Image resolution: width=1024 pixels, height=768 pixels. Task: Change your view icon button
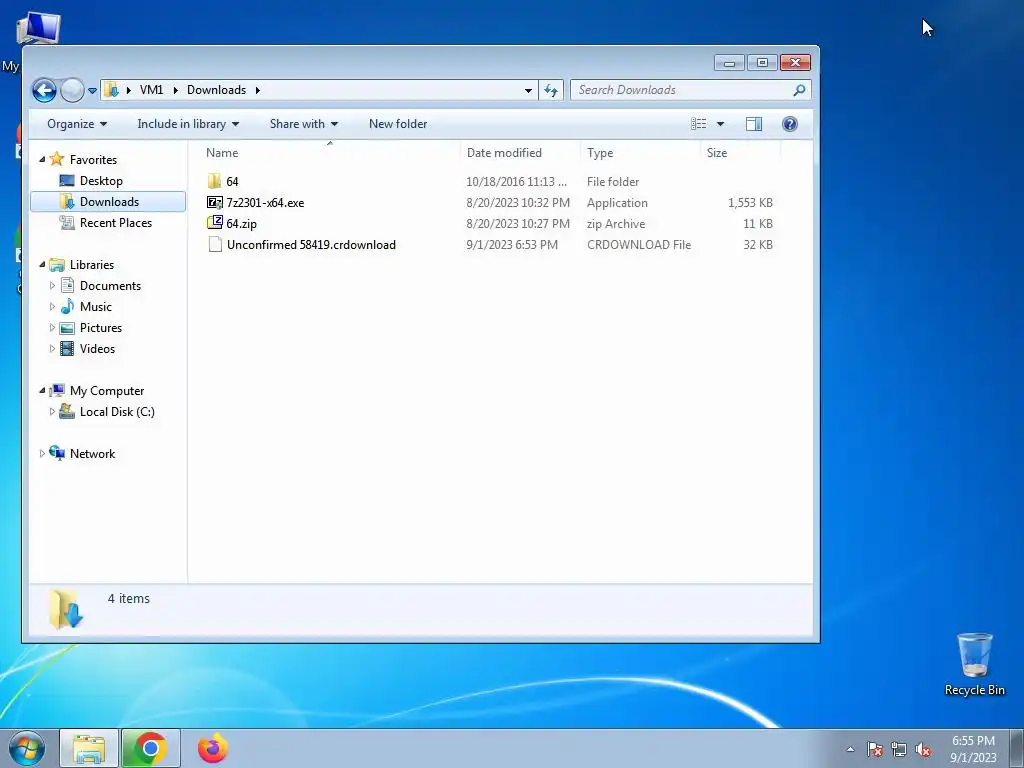(x=699, y=123)
